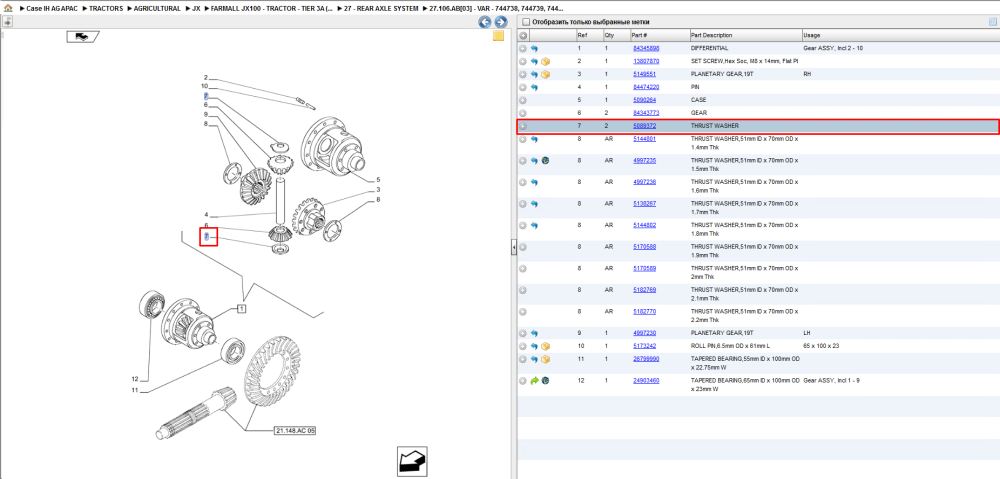Add GEAR row using its circle icon

point(523,113)
